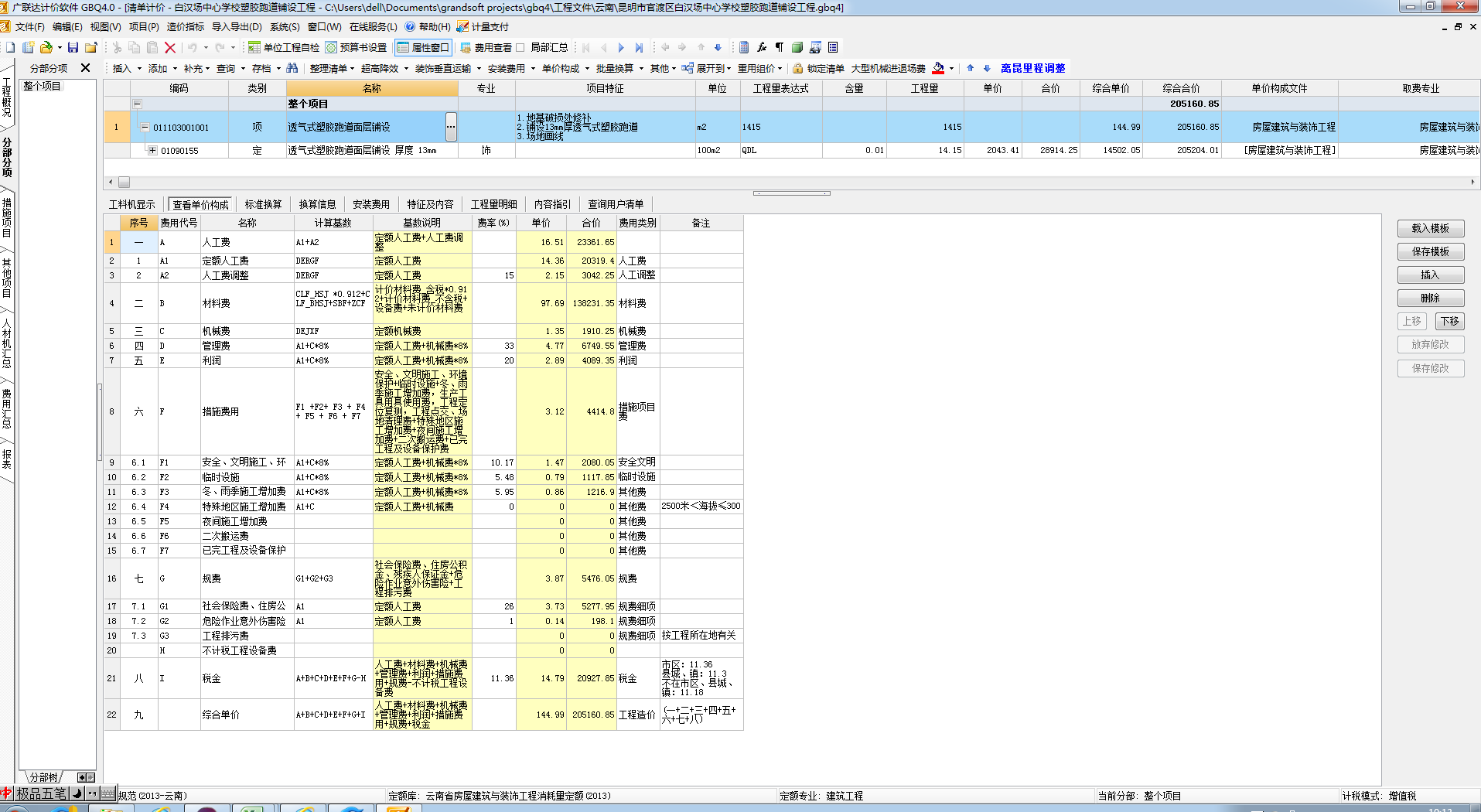
Task: Open the 整理清单 dropdown
Action: (333, 68)
